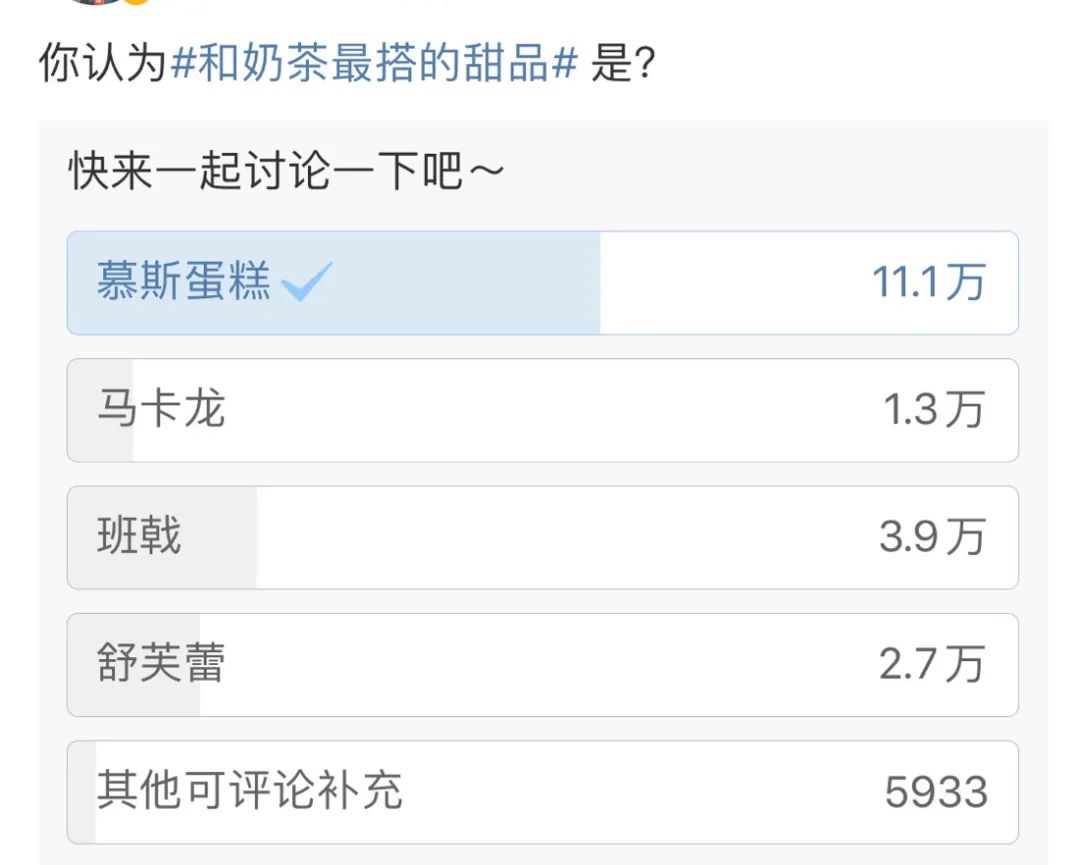Tap the 3.9万 vote count
This screenshot has height=865, width=1080.
932,537
